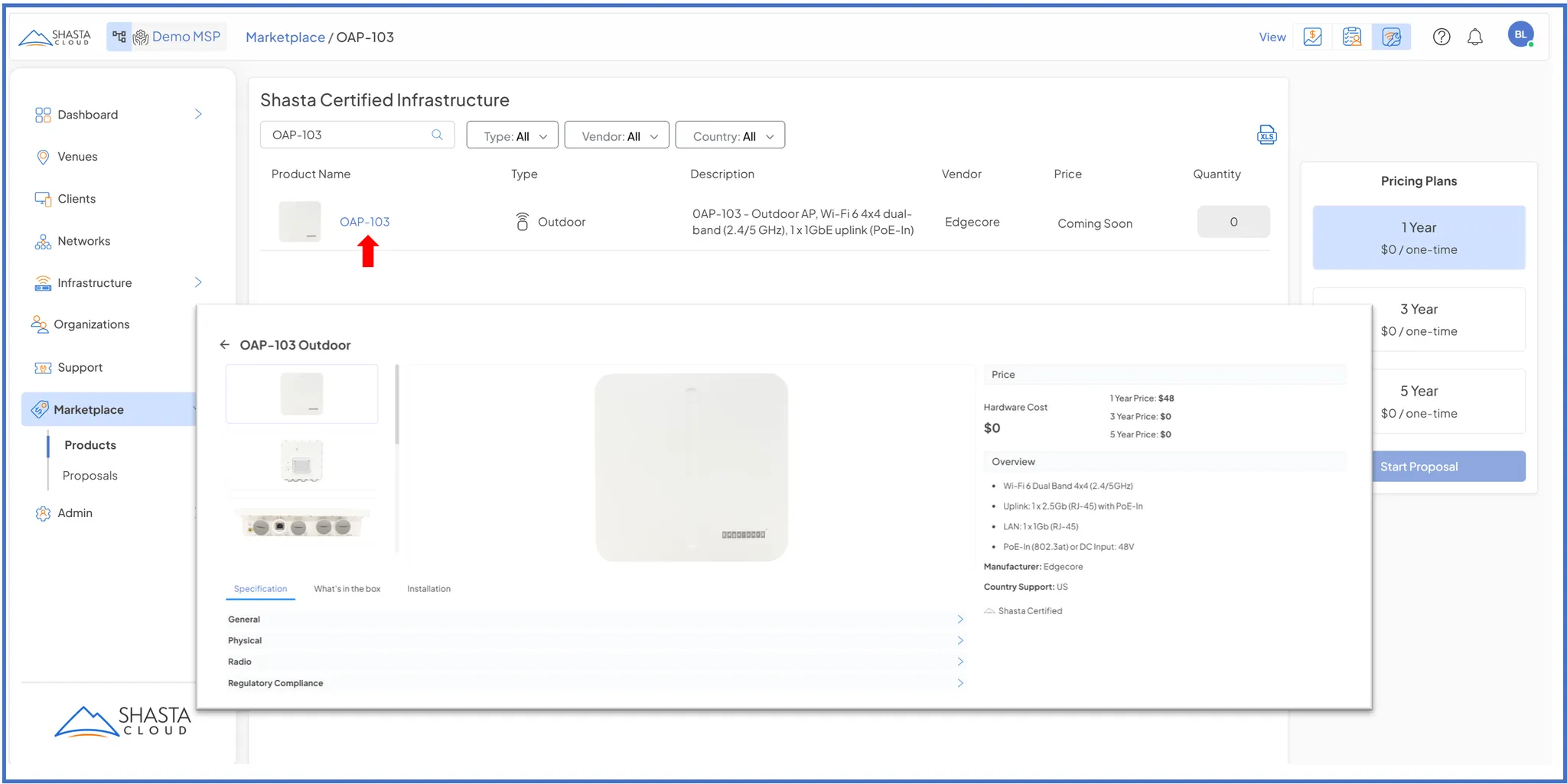Open Proposals under Marketplace
This screenshot has width=1567, height=784.
pos(90,476)
